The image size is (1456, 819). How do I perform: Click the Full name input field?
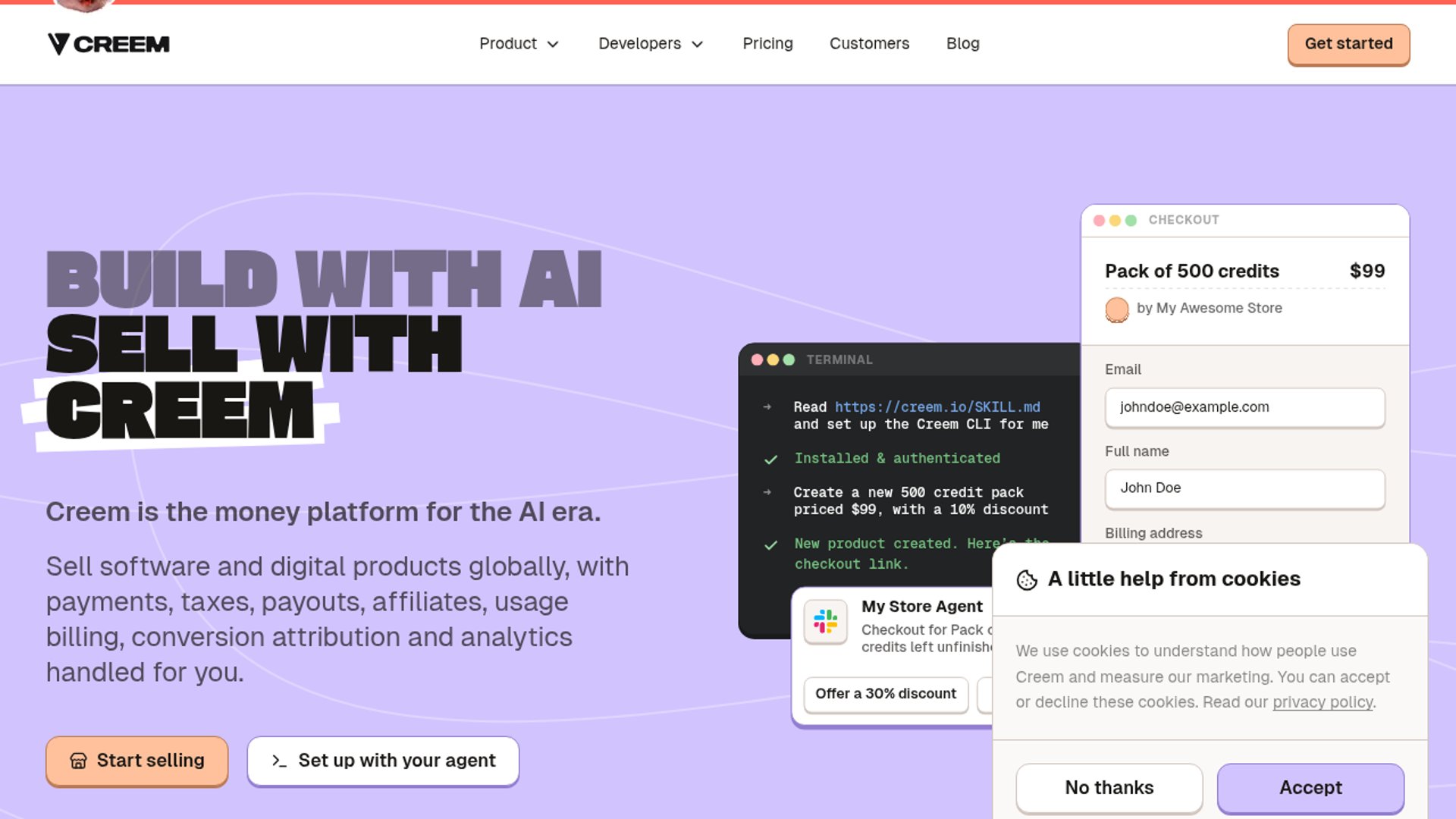1244,488
